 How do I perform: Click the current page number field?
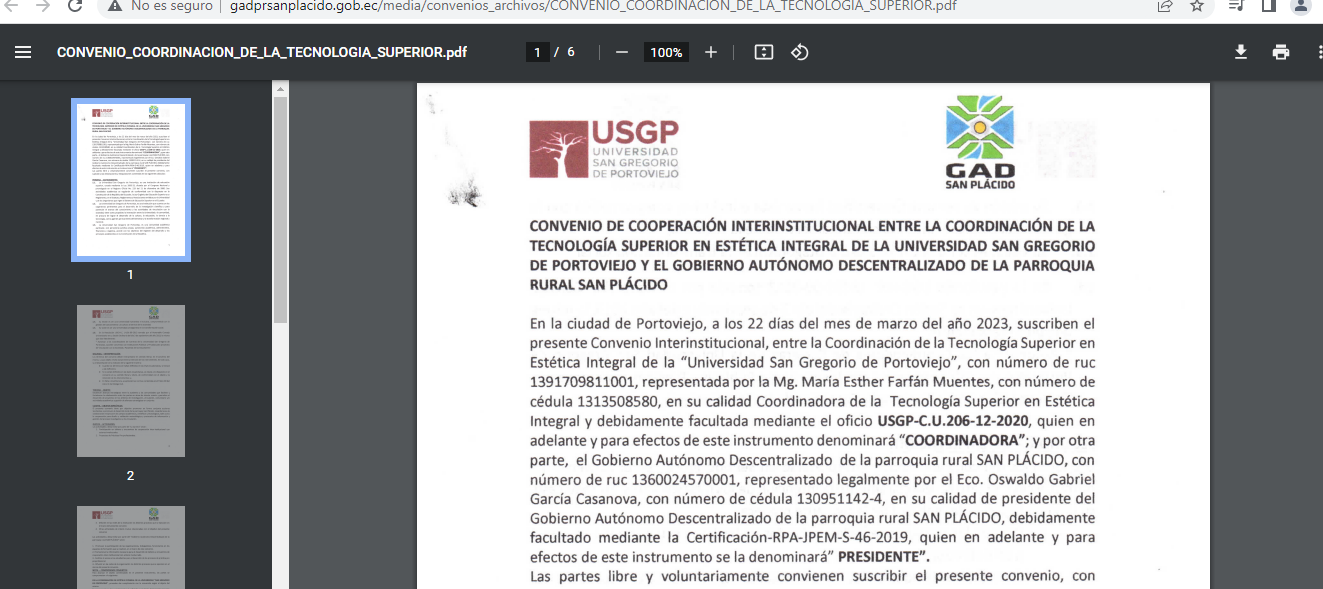tap(538, 52)
